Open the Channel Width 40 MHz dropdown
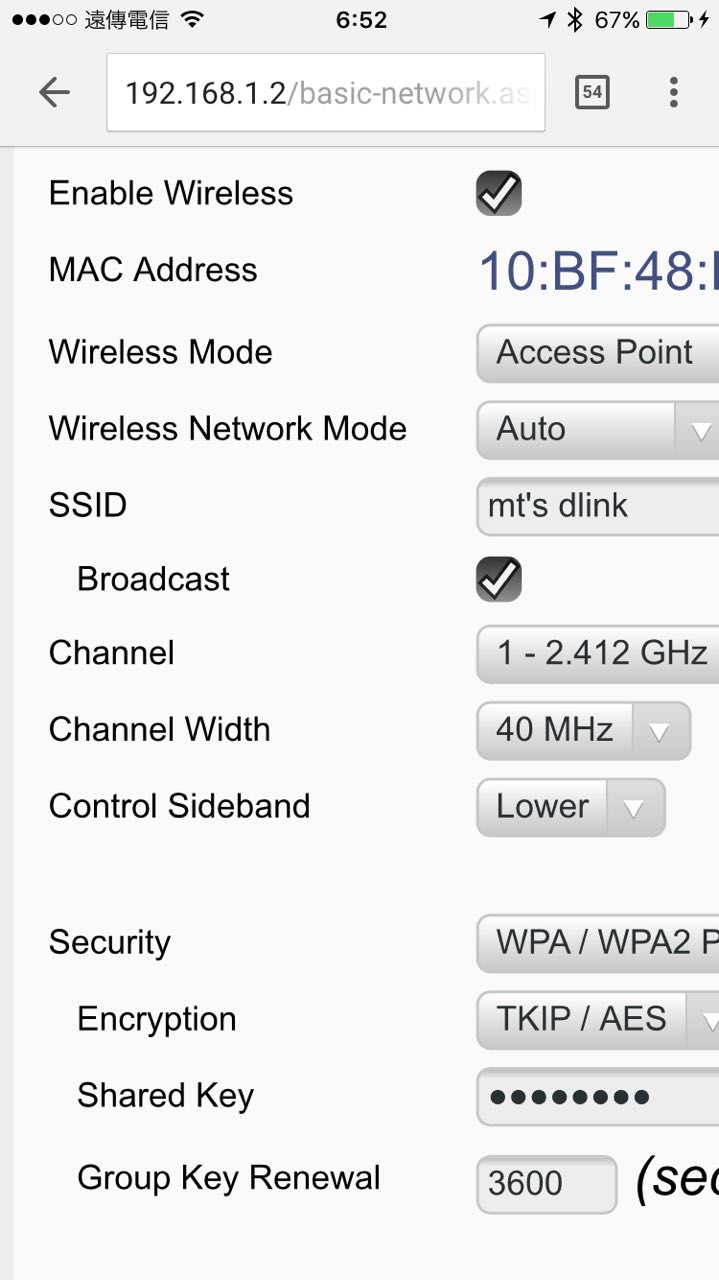719x1280 pixels. pyautogui.click(x=583, y=730)
